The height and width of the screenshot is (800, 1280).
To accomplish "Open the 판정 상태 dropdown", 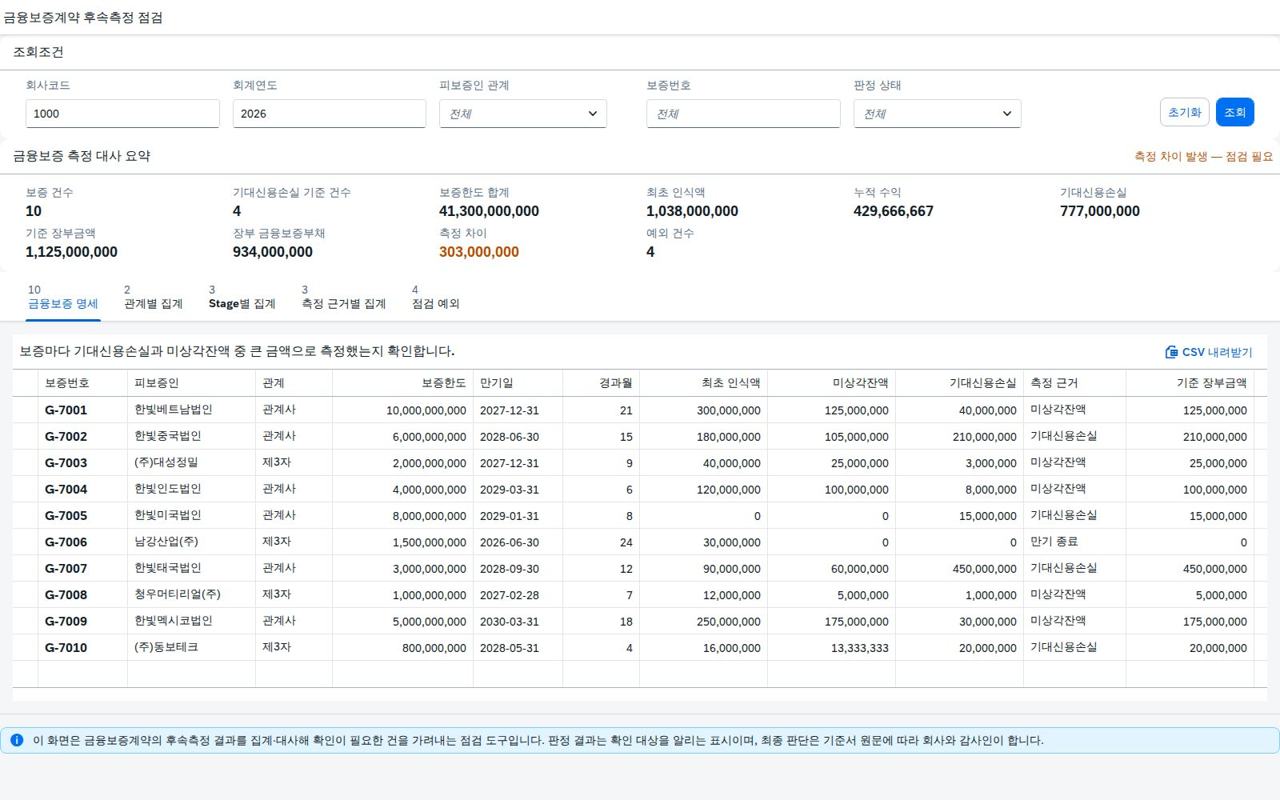I will (x=937, y=114).
